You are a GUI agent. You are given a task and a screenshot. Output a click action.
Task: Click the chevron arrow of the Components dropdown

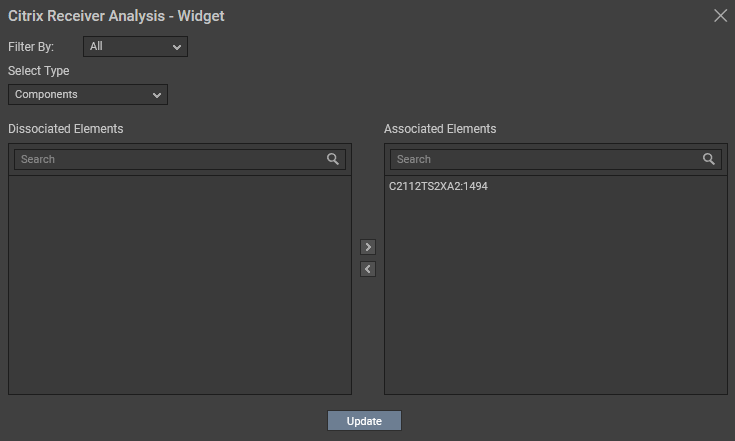(x=157, y=95)
